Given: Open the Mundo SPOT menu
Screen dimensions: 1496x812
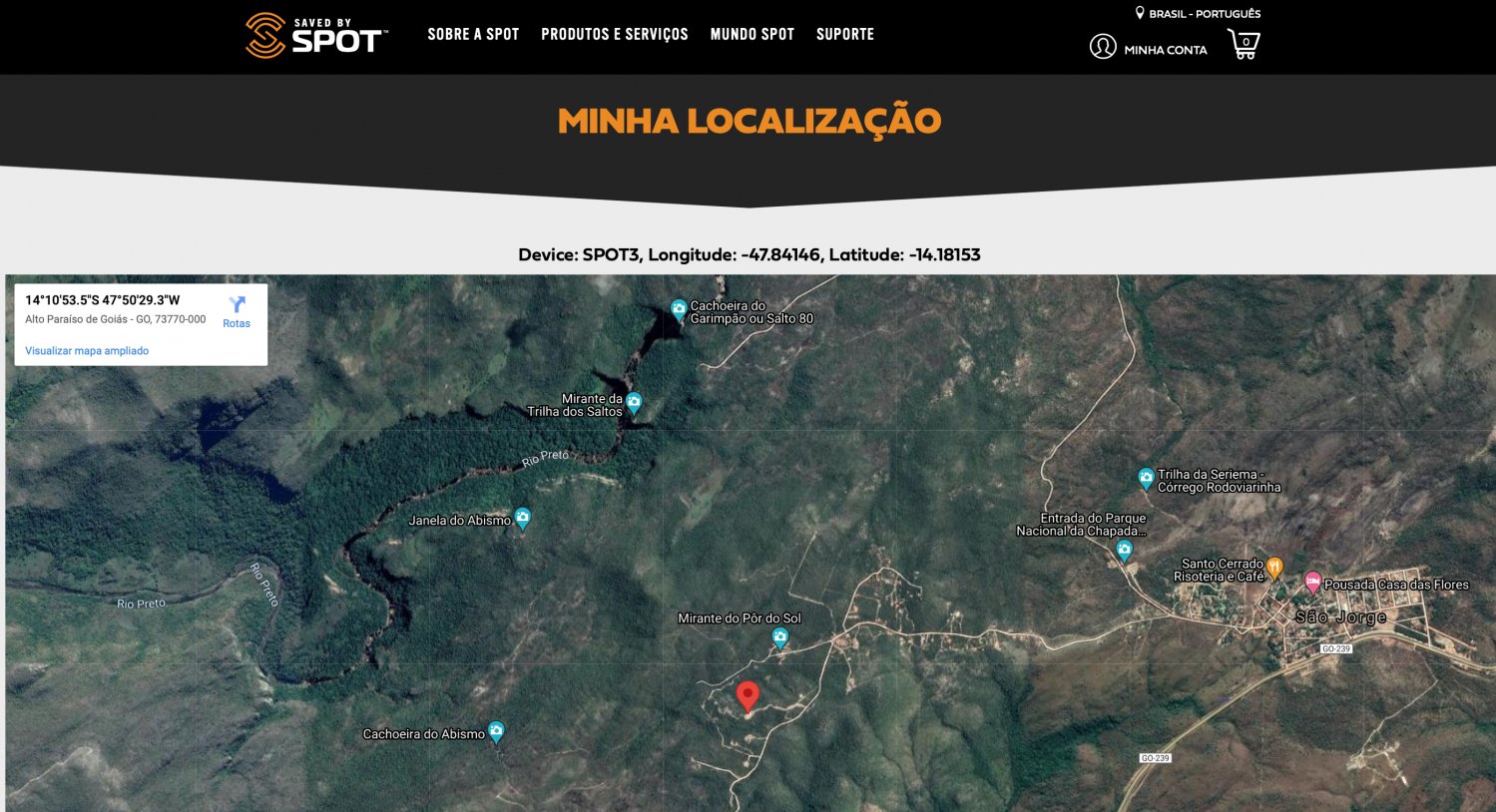Looking at the screenshot, I should tap(751, 34).
